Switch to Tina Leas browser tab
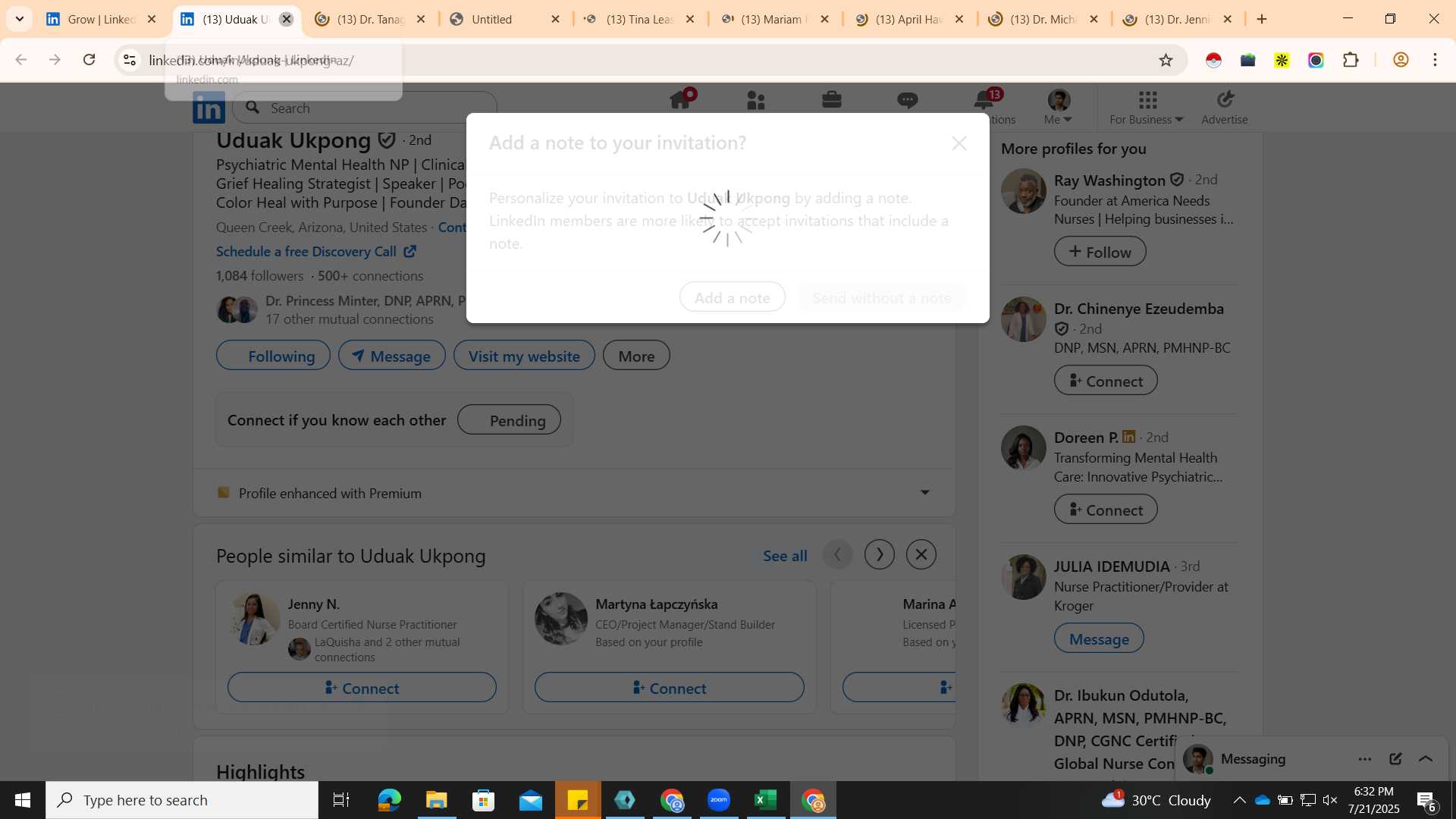The width and height of the screenshot is (1456, 819). pos(639,19)
